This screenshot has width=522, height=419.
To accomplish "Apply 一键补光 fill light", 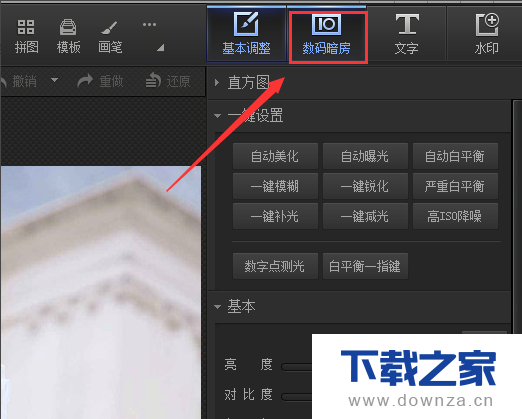I will click(x=275, y=216).
